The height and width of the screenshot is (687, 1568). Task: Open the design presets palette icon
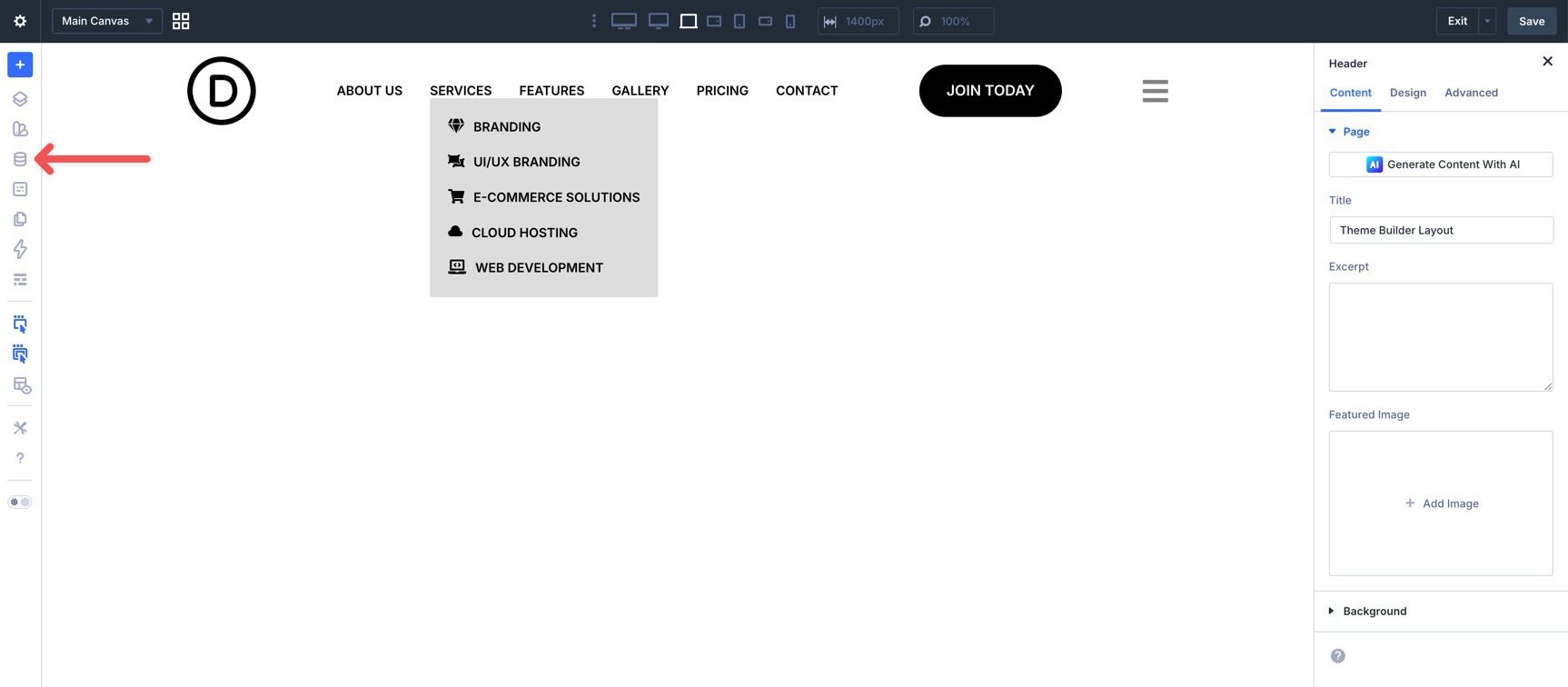coord(20,129)
